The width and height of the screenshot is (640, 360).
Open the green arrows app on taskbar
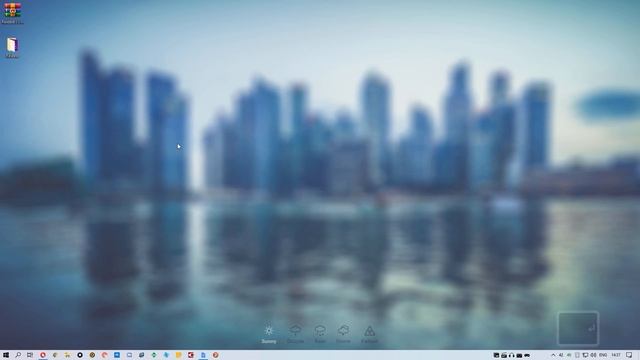pyautogui.click(x=154, y=355)
